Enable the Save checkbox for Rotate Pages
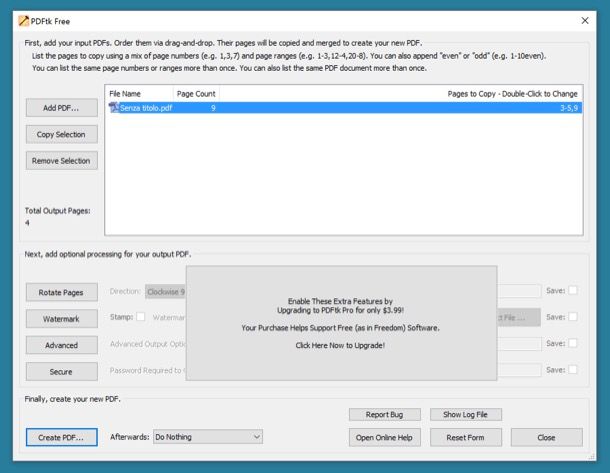610x473 pixels. click(574, 291)
